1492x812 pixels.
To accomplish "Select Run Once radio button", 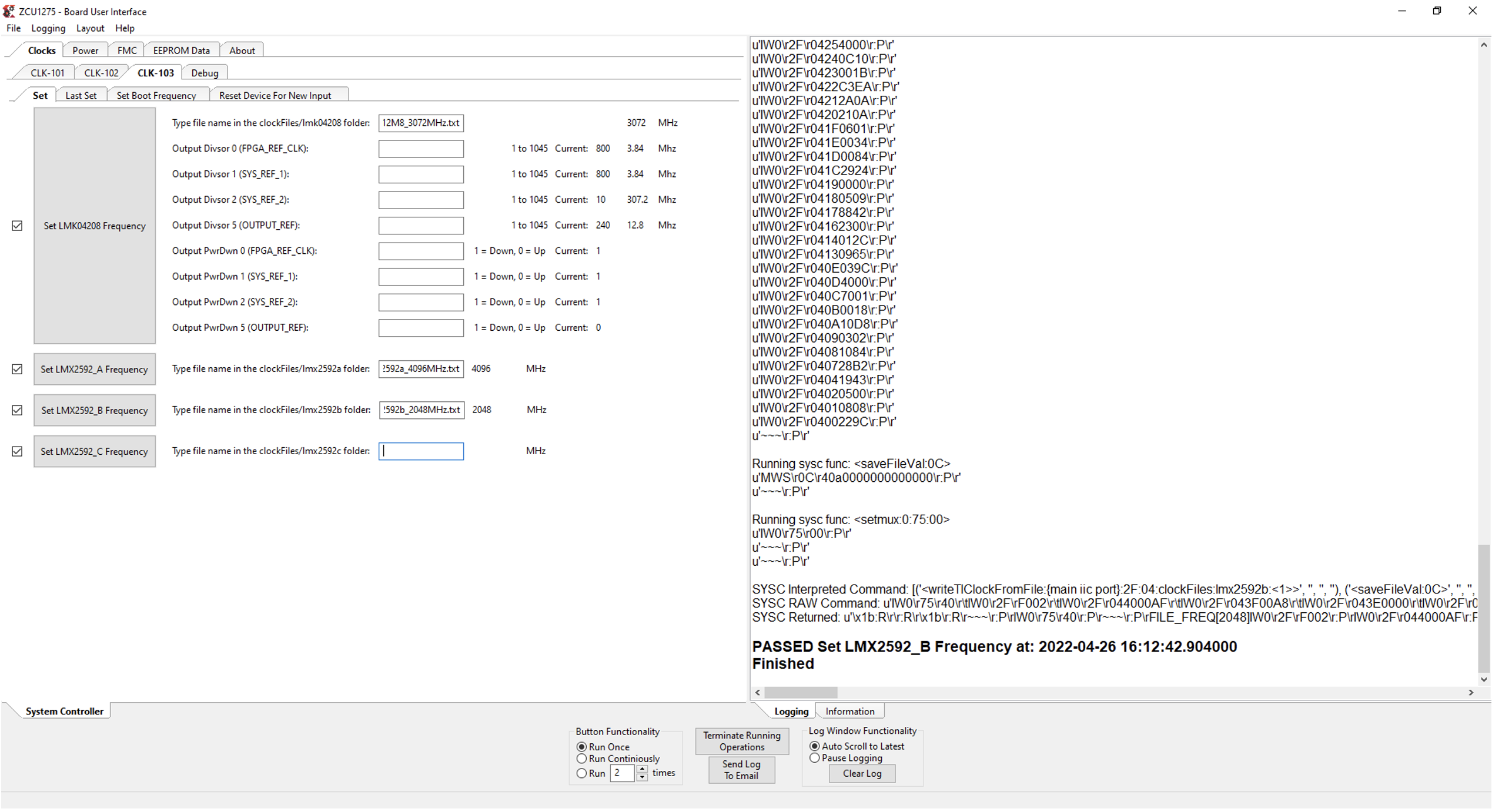I will (582, 744).
